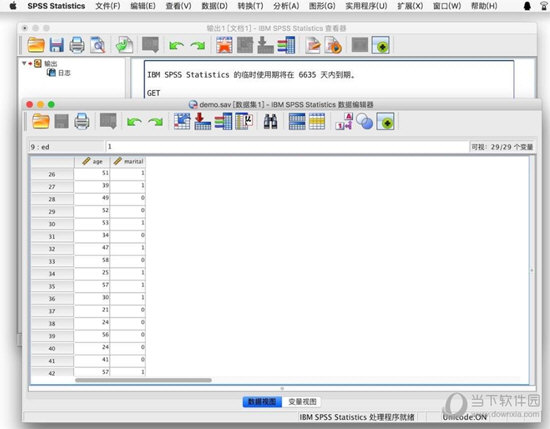Click Go to variable icon
550x429 pixels.
[202, 121]
